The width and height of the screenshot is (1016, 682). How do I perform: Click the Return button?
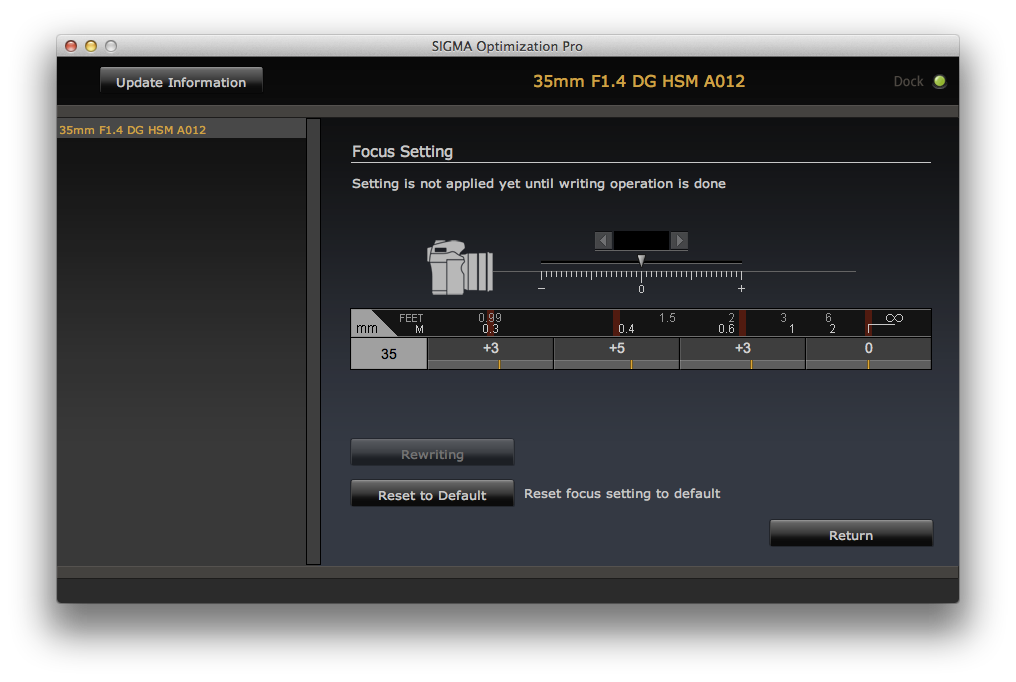click(851, 534)
